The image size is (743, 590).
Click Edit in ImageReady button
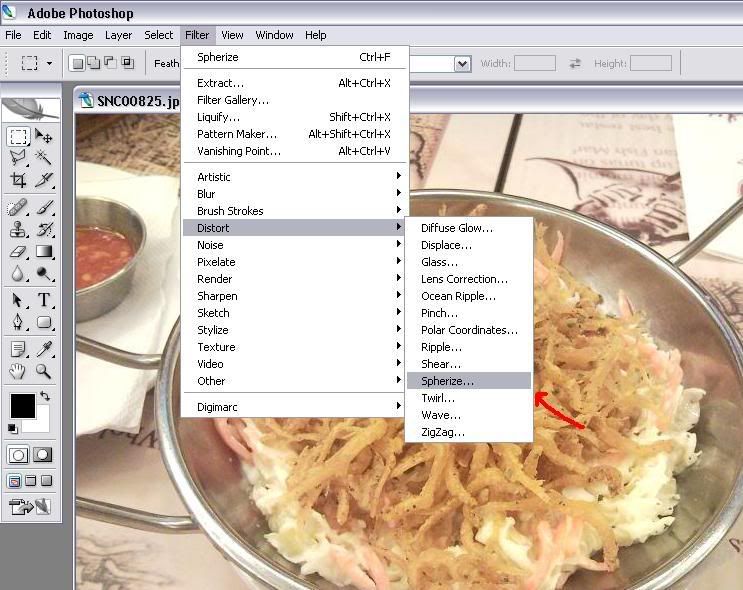(29, 507)
